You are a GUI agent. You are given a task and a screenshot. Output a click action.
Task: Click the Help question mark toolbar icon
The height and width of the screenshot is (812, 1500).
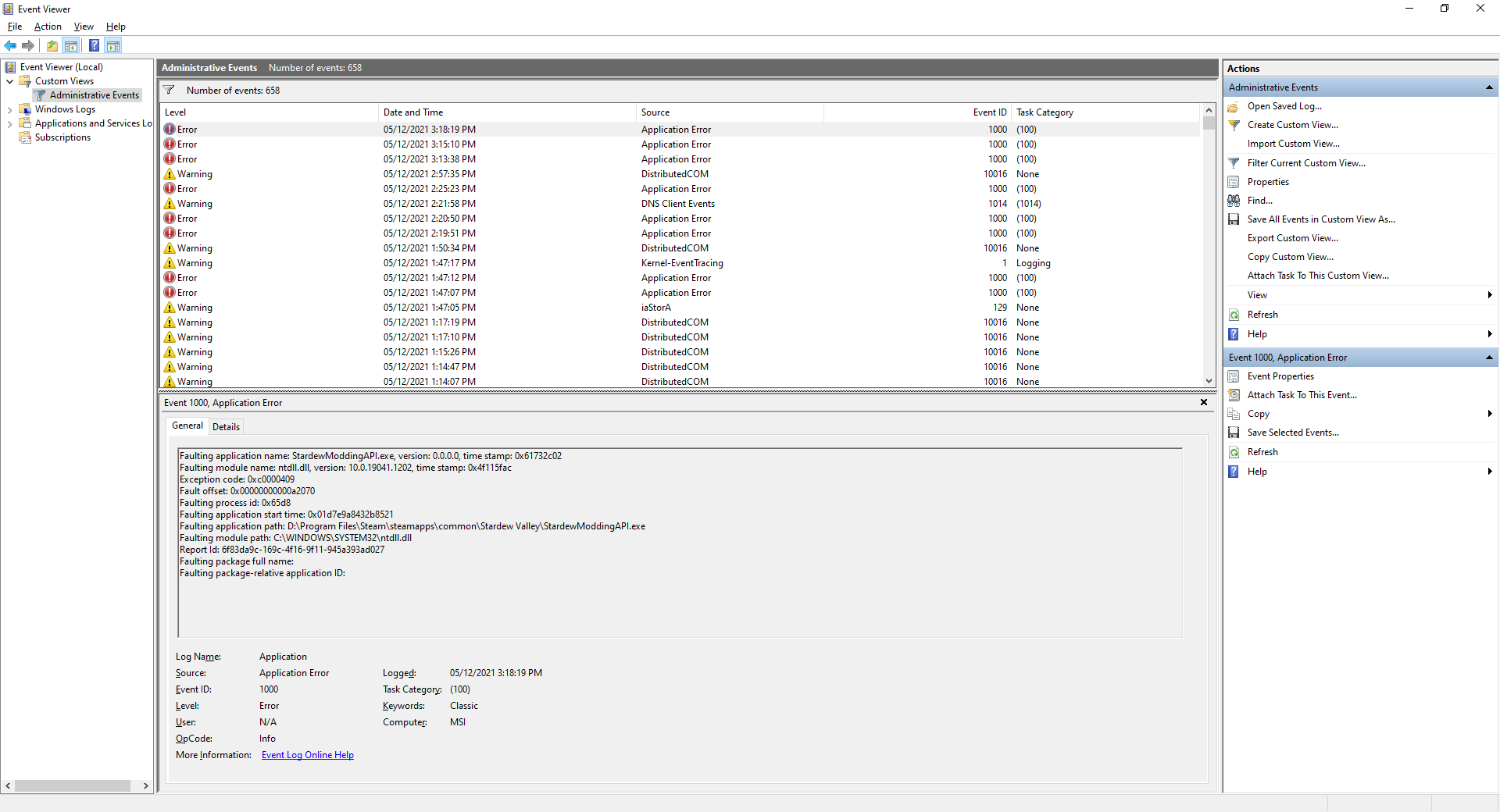point(94,45)
